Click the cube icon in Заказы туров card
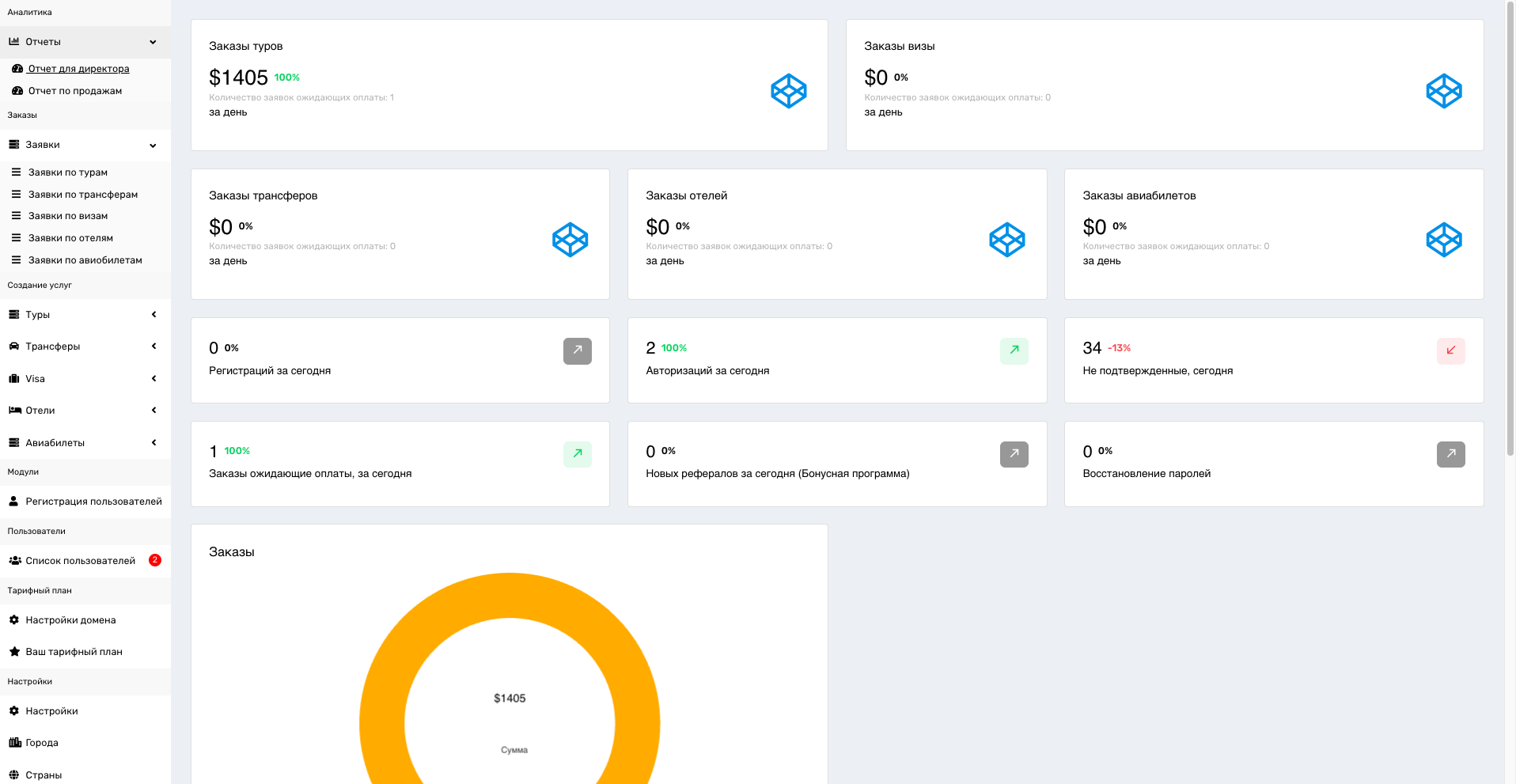The image size is (1516, 784). 788,91
